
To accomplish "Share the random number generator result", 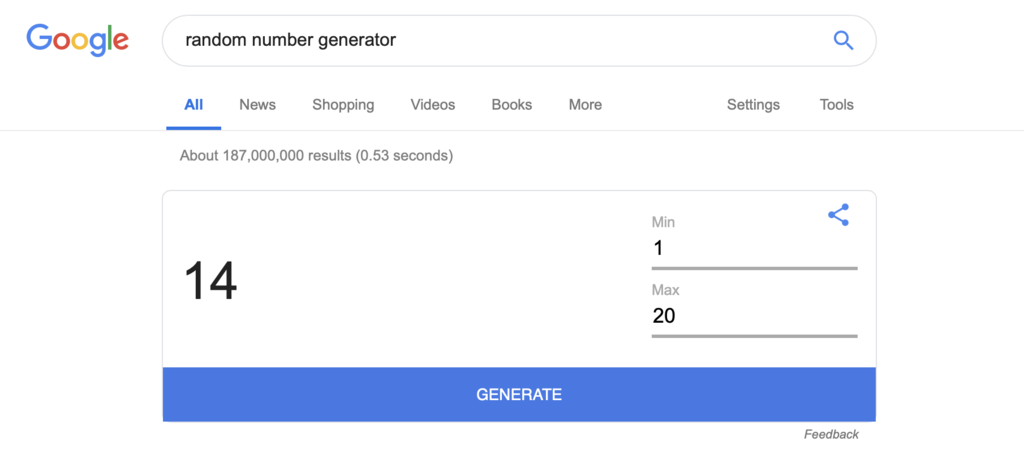I will coord(838,215).
